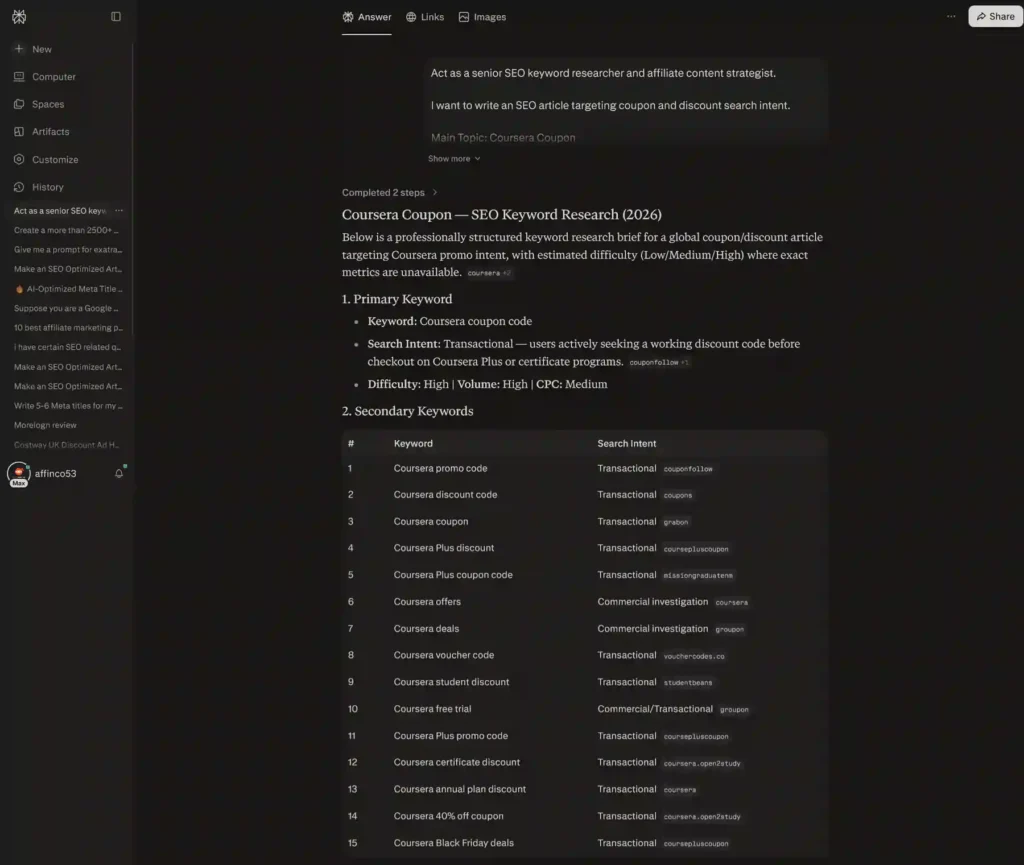Click groupon citation for Coursera free trial
The image size is (1024, 865).
point(734,710)
